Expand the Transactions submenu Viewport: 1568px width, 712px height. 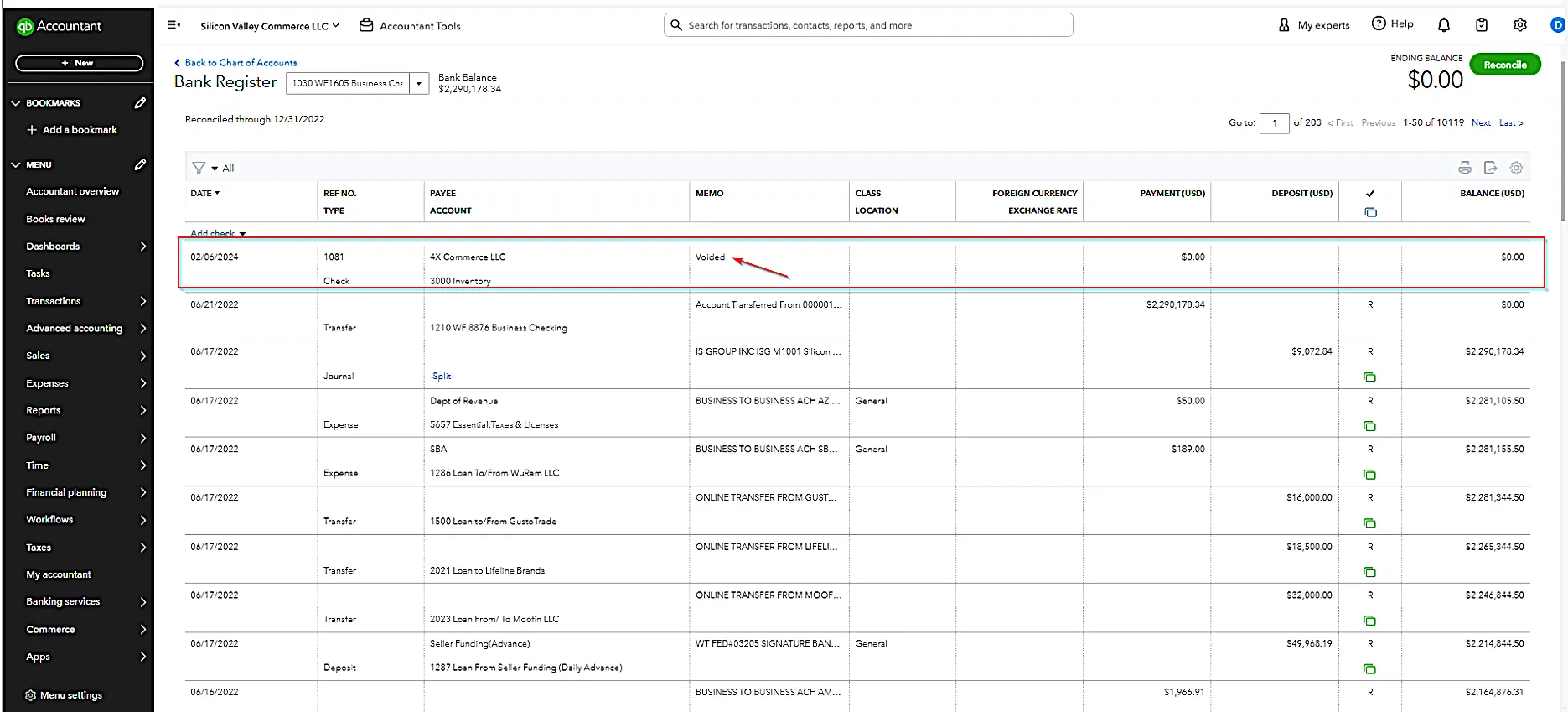(x=143, y=301)
